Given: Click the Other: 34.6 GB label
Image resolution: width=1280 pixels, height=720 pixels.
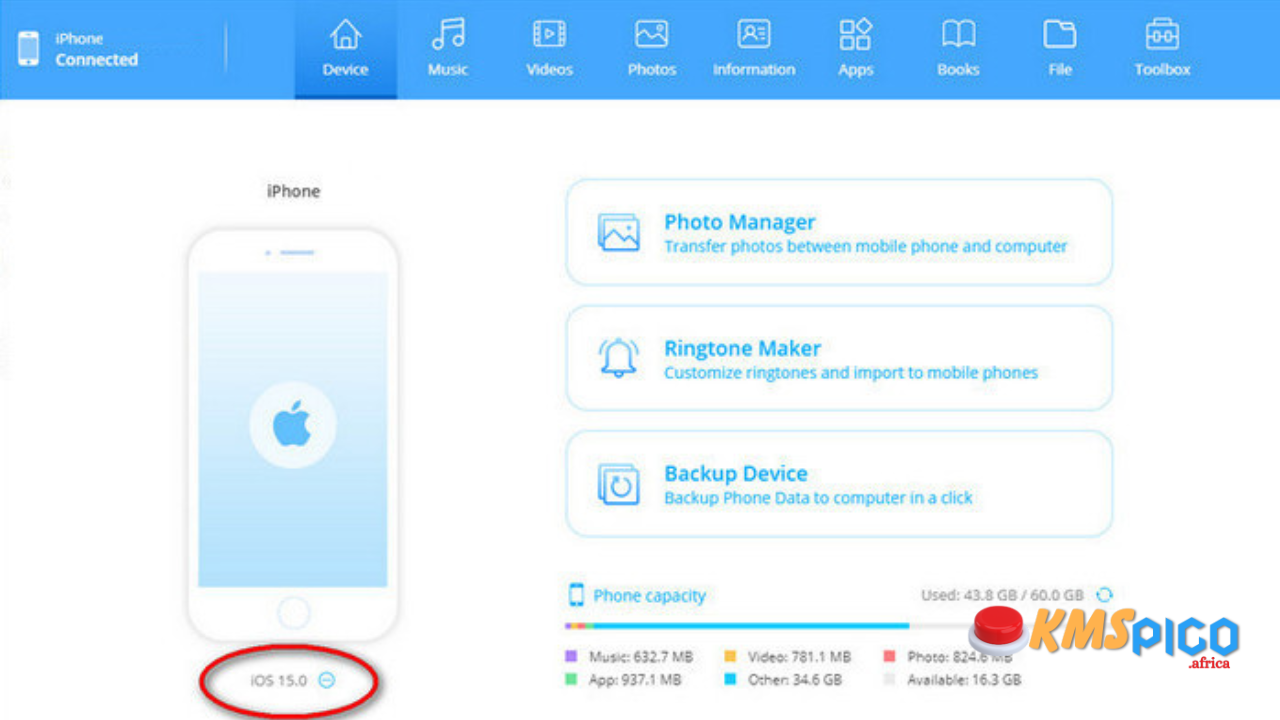Looking at the screenshot, I should tap(795, 680).
